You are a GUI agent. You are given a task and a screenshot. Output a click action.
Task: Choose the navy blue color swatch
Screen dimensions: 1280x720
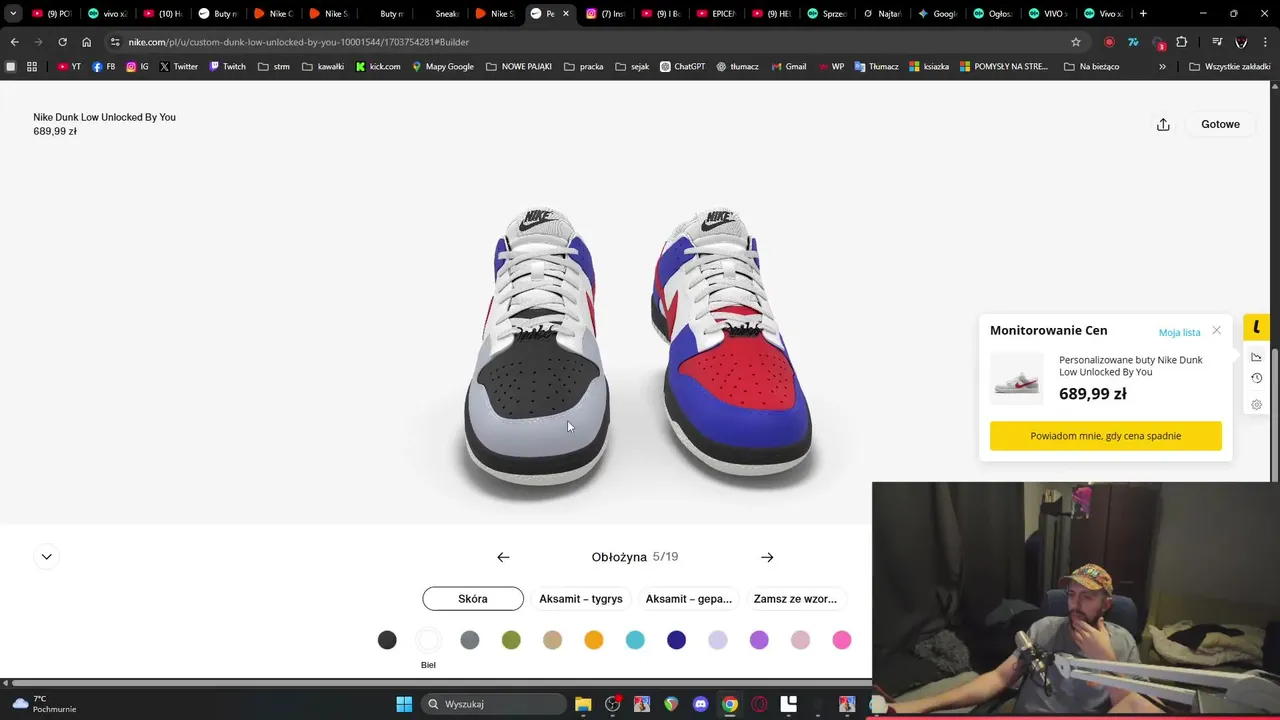(677, 640)
